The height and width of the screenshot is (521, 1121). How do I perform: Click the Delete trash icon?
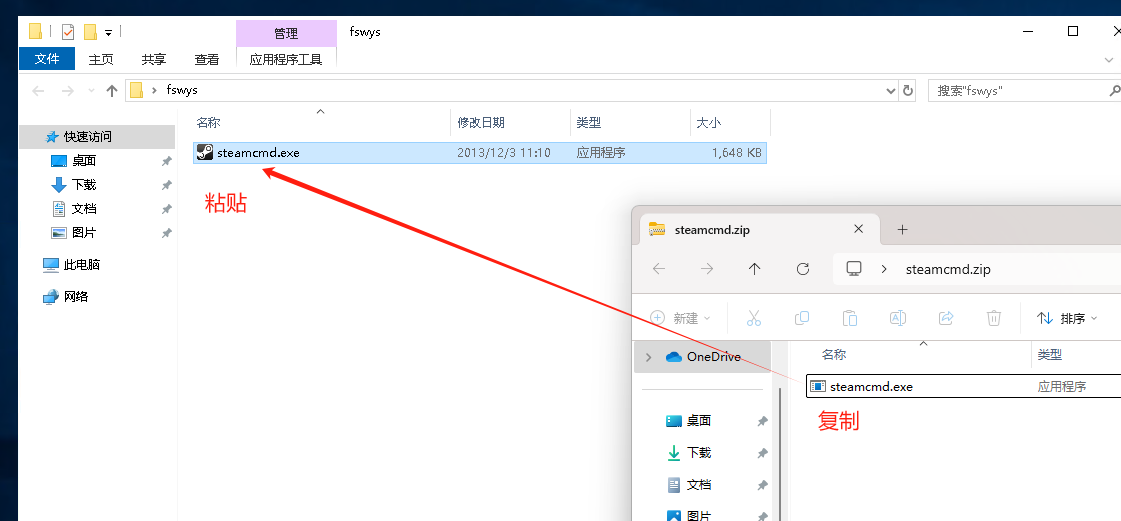click(994, 318)
